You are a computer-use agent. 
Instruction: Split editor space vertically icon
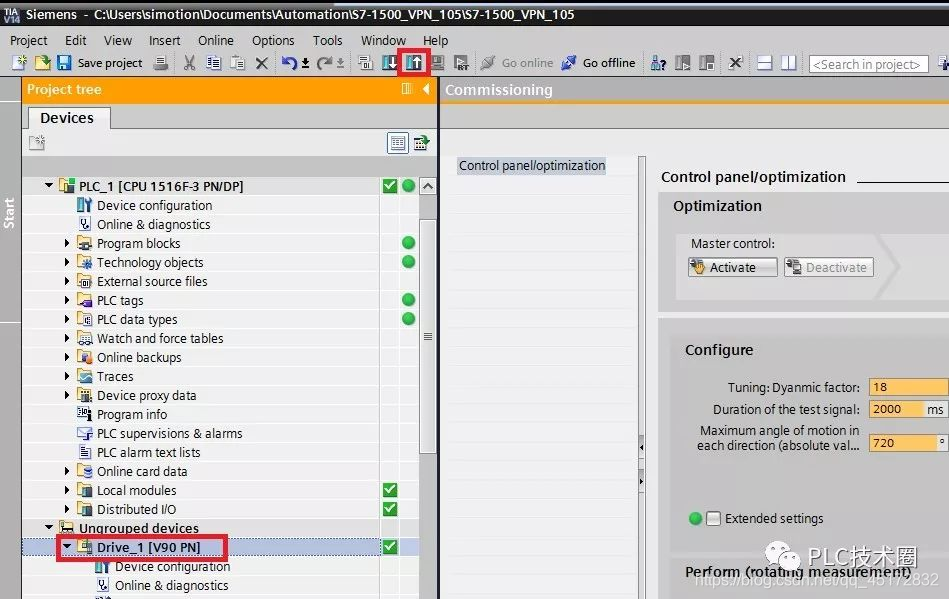coord(789,62)
